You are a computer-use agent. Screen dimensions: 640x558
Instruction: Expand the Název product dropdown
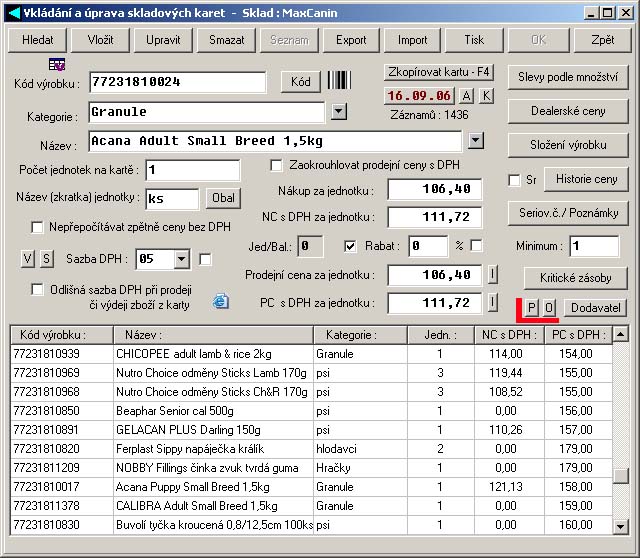pos(476,141)
